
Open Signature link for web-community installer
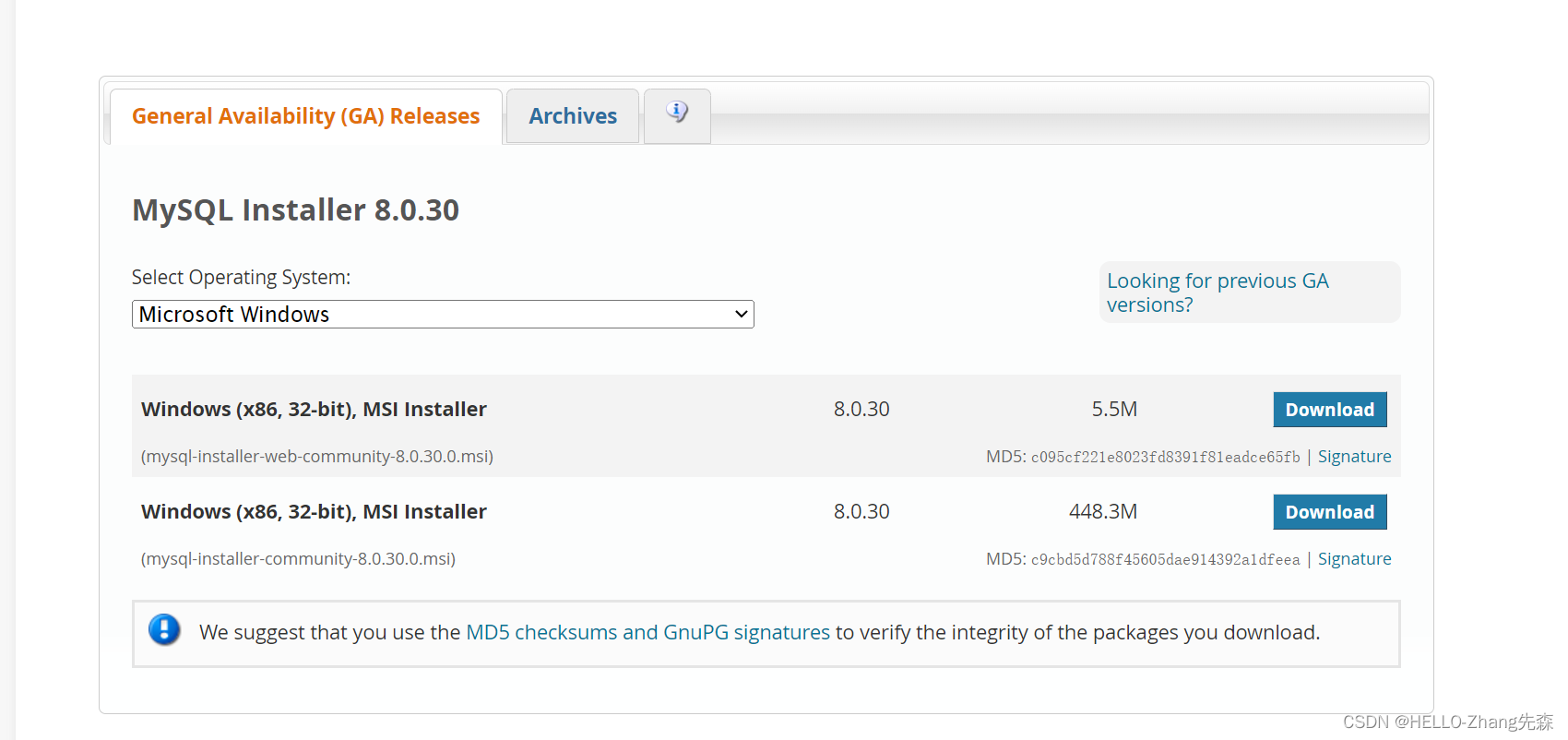coord(1354,457)
